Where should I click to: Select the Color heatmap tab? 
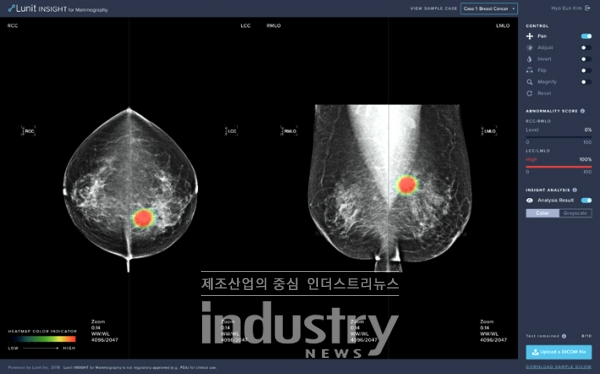[542, 213]
